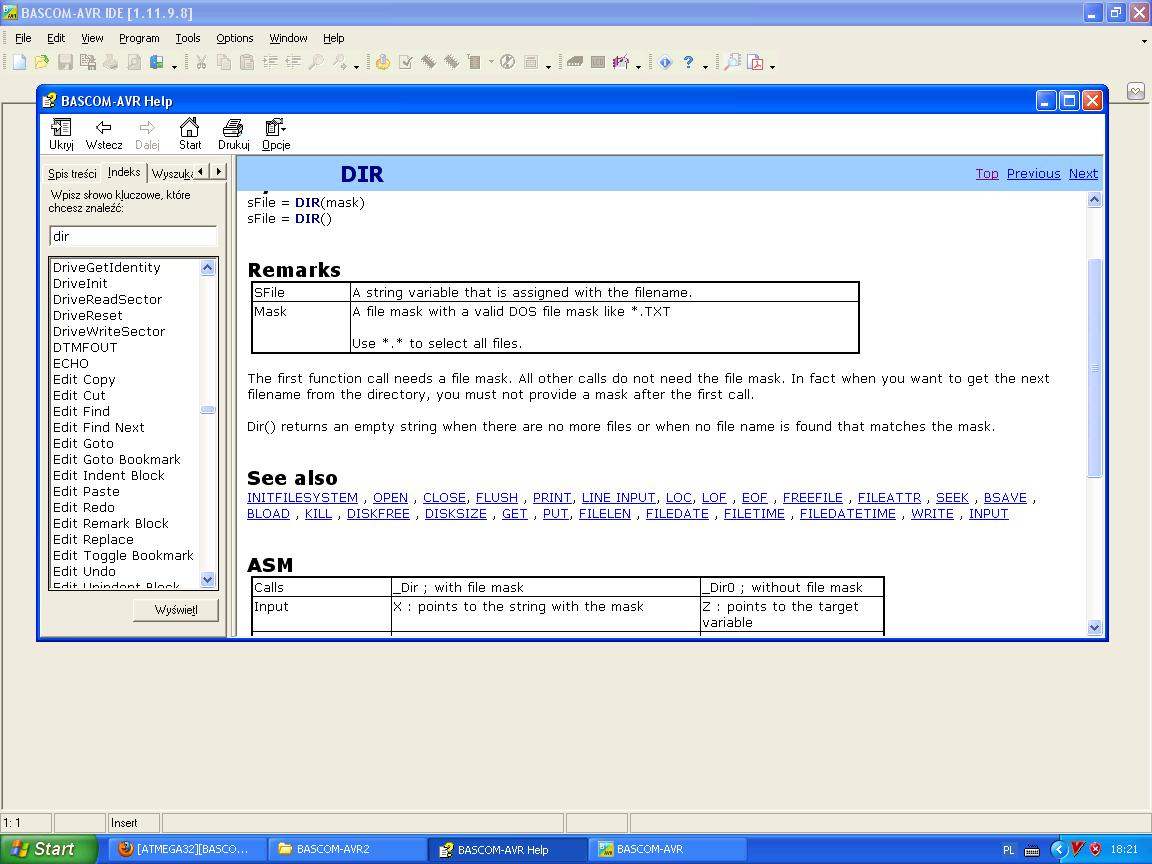Click the Next topic link
Image resolution: width=1152 pixels, height=864 pixels.
tap(1083, 174)
